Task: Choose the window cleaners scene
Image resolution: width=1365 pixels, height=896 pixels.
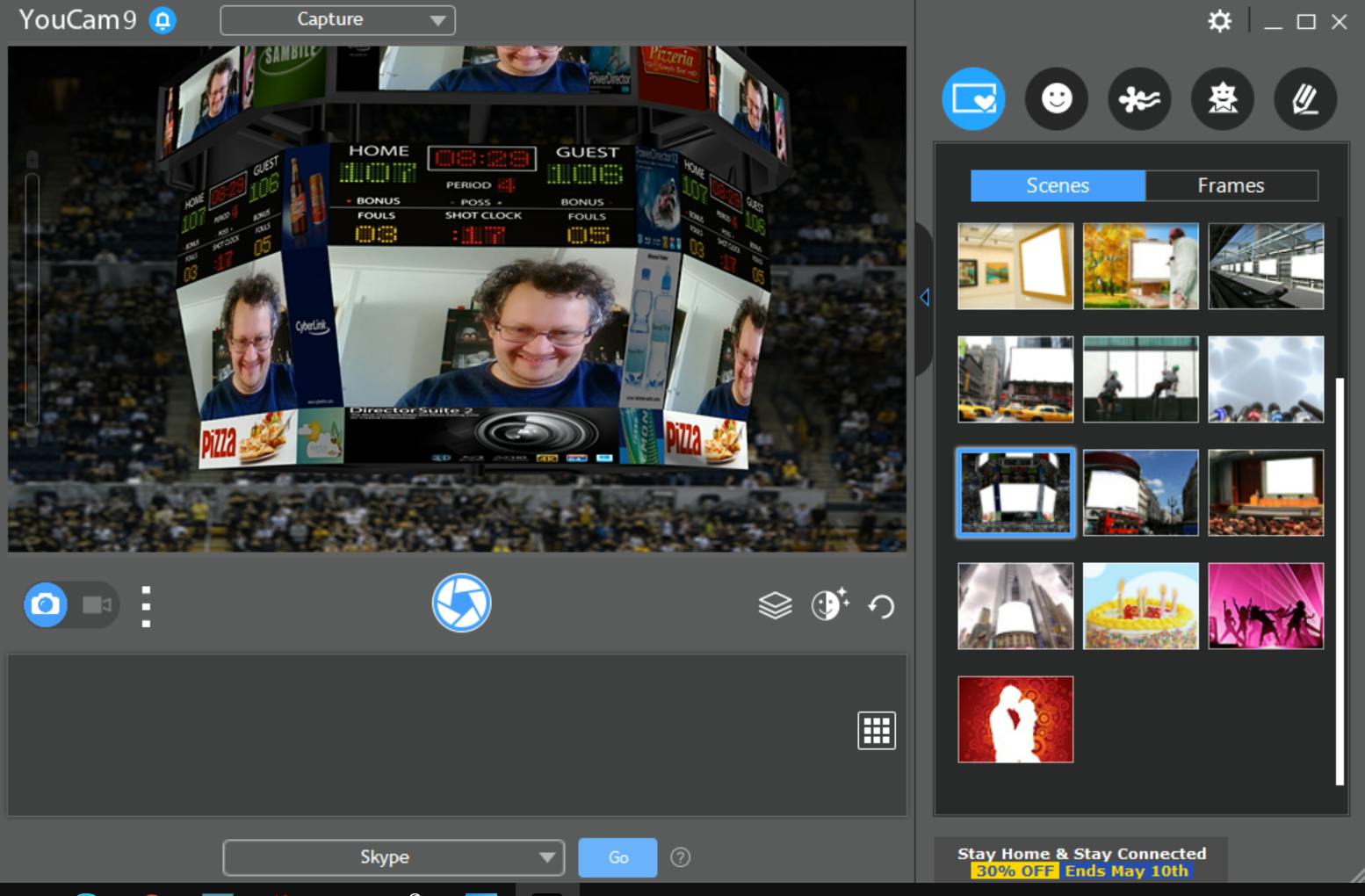Action: click(x=1140, y=379)
